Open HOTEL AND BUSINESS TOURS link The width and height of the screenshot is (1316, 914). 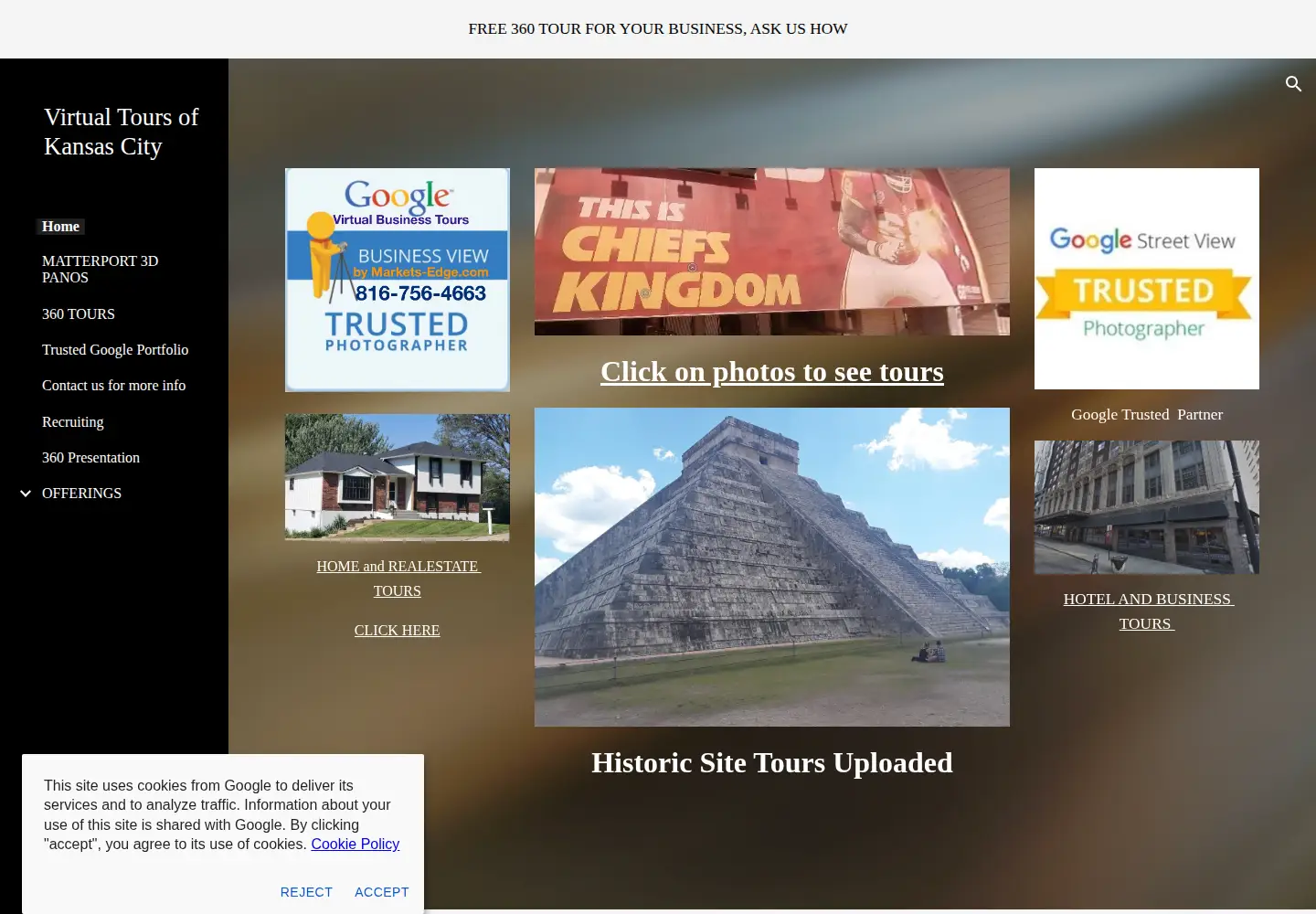click(x=1147, y=611)
